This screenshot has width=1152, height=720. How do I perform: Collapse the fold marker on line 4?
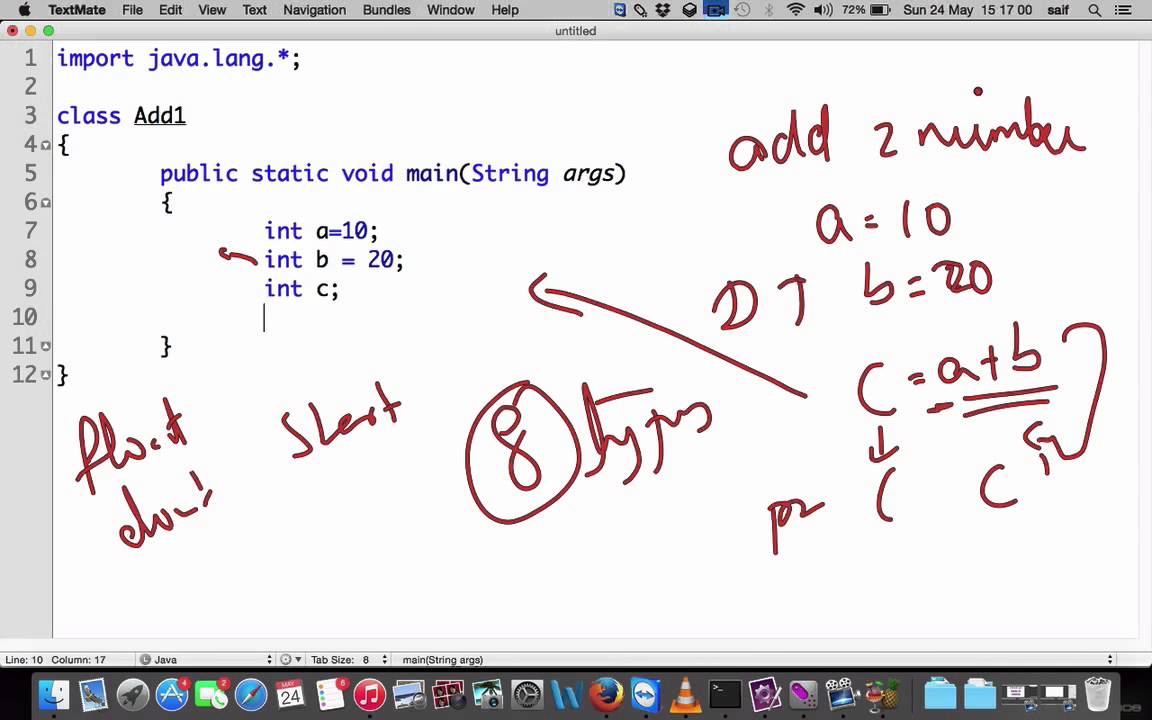[46, 145]
